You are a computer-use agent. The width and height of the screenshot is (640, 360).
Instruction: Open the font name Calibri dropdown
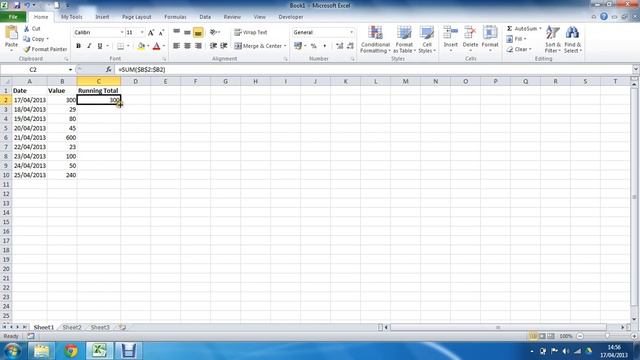point(122,32)
